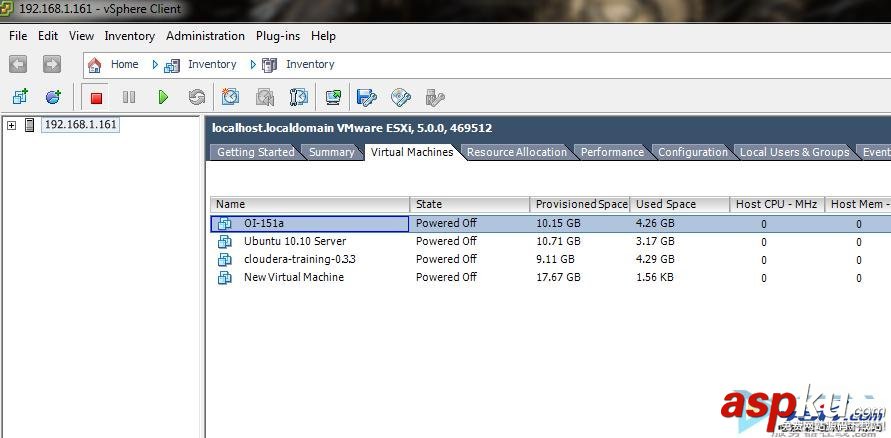Image resolution: width=891 pixels, height=438 pixels.
Task: Select the Virtual Machines tab
Action: pos(412,152)
